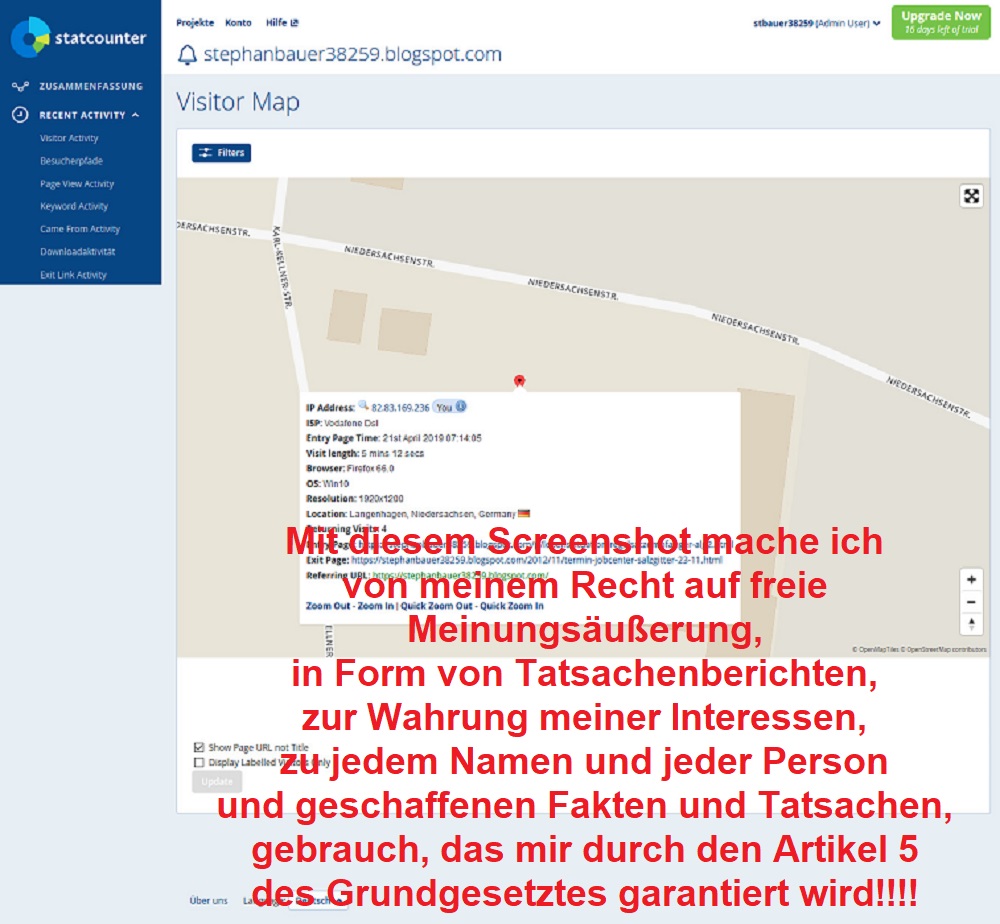Screen dimensions: 1000x924
Task: Open the Konto menu
Action: tap(239, 22)
